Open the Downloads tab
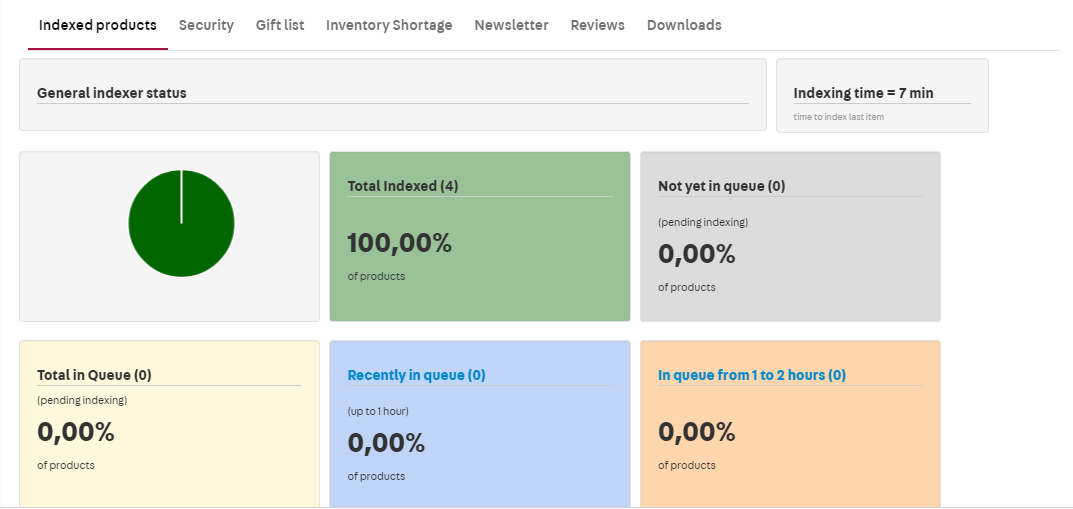Screen dimensions: 1073x509 tap(684, 25)
